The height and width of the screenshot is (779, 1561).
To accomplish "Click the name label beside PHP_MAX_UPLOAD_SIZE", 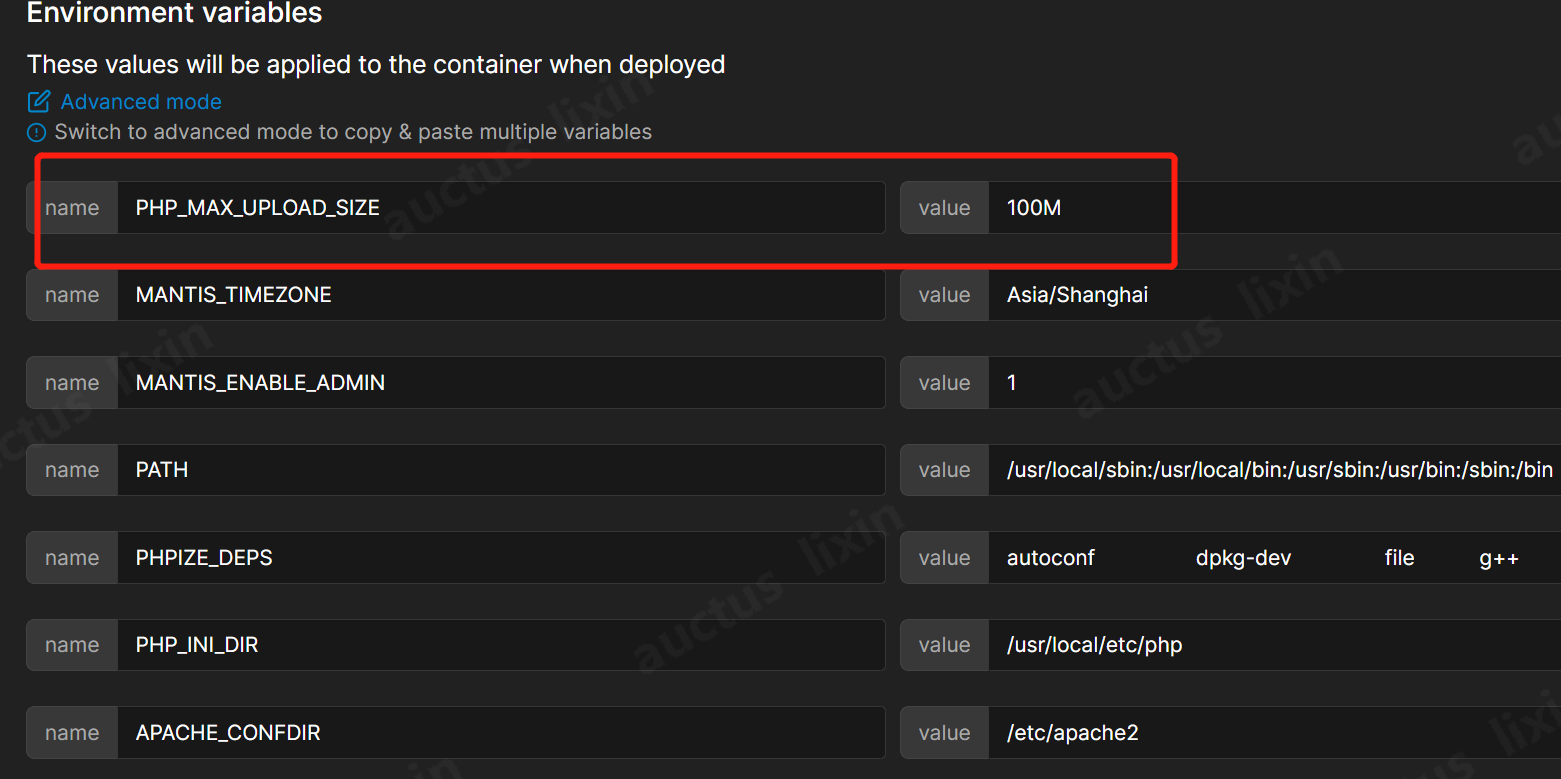I will point(71,207).
